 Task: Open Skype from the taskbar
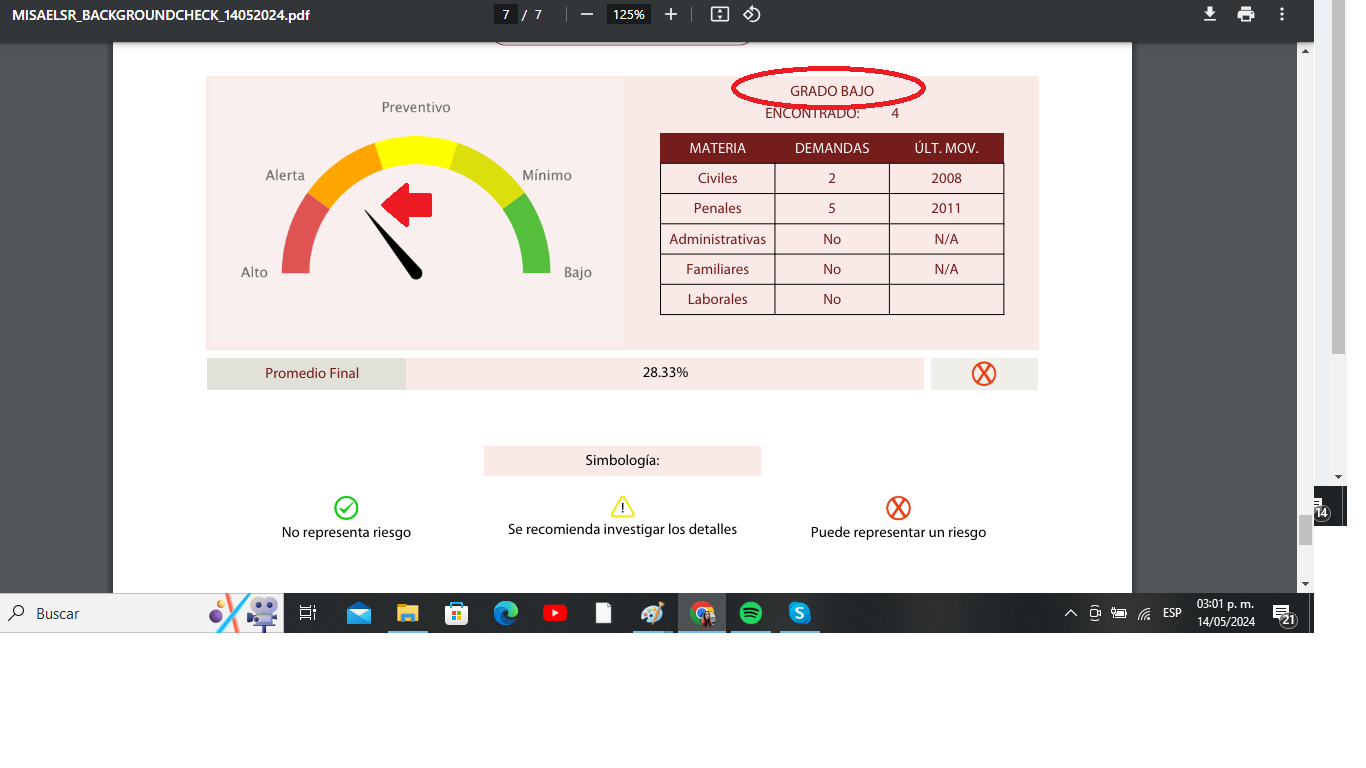[799, 613]
